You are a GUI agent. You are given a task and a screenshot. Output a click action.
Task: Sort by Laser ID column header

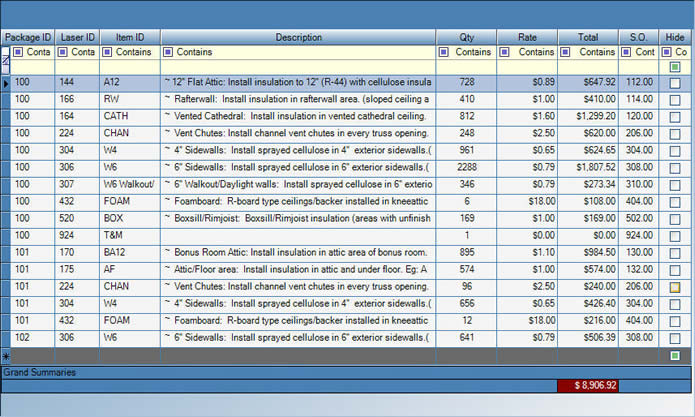point(77,37)
